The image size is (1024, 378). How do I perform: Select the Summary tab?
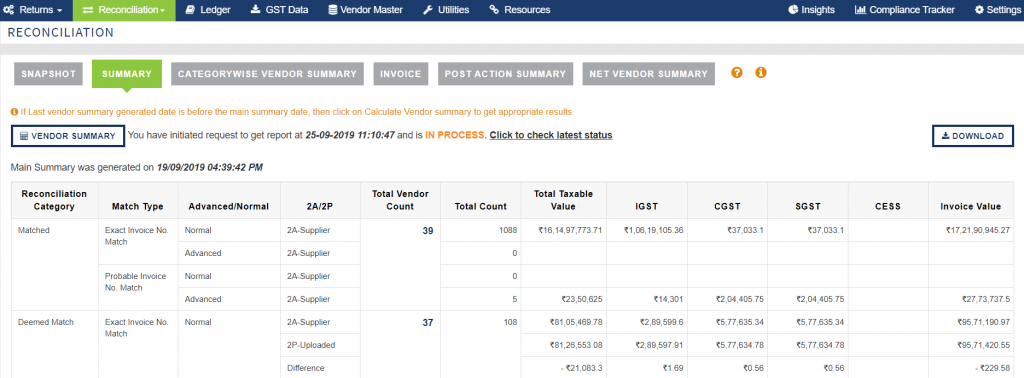point(127,74)
